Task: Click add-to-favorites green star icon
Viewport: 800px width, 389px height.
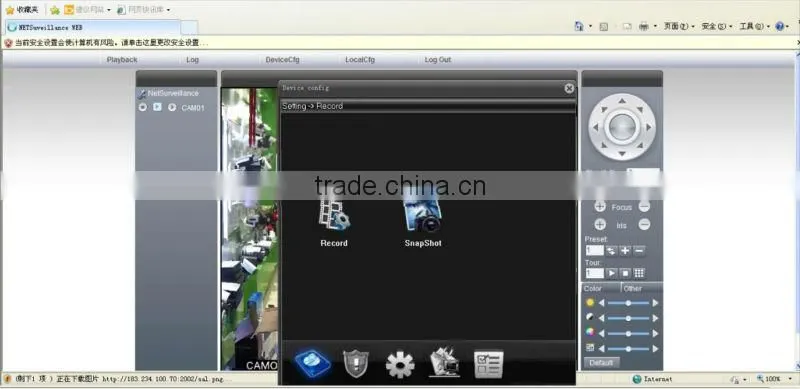Action: point(55,10)
